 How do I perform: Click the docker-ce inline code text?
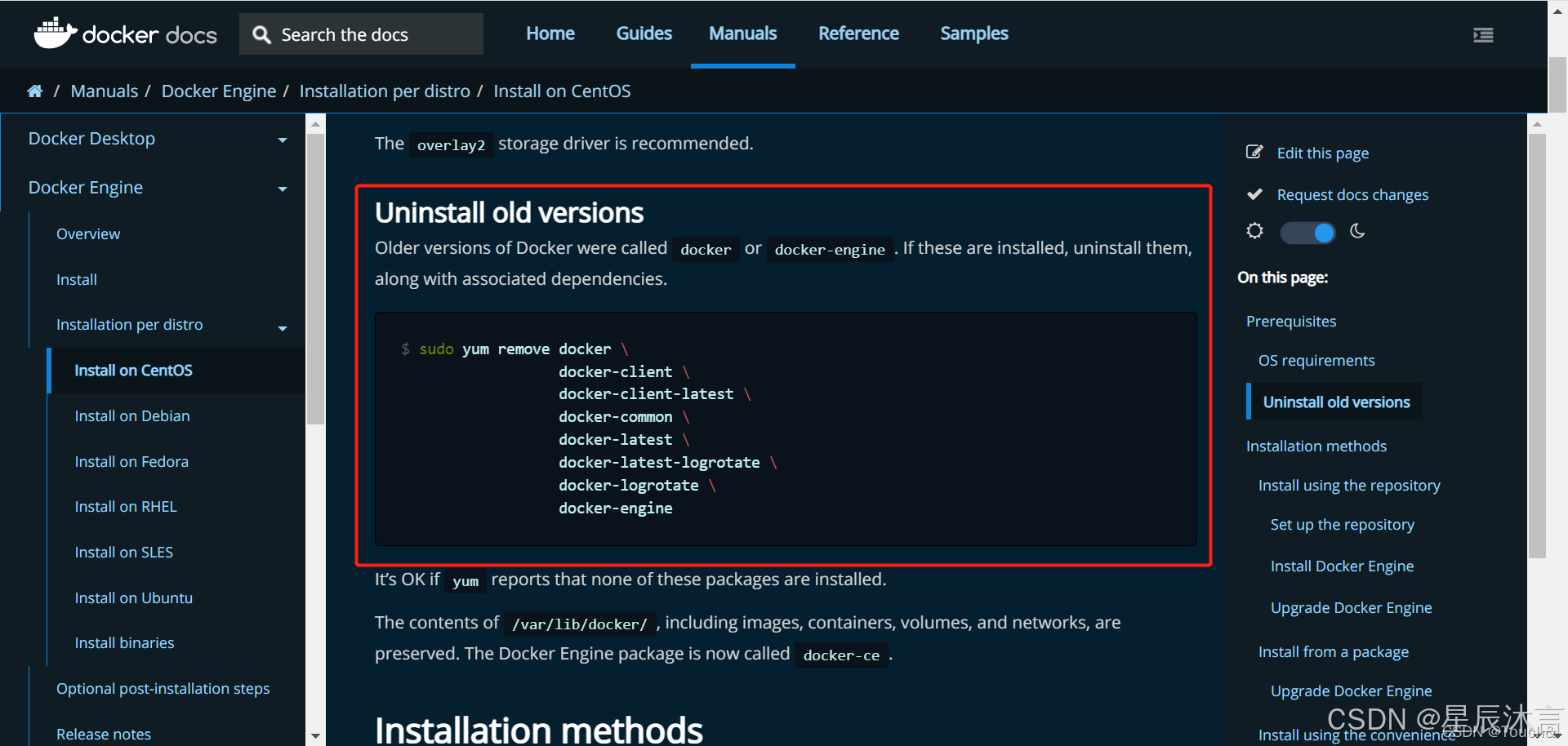pos(841,655)
